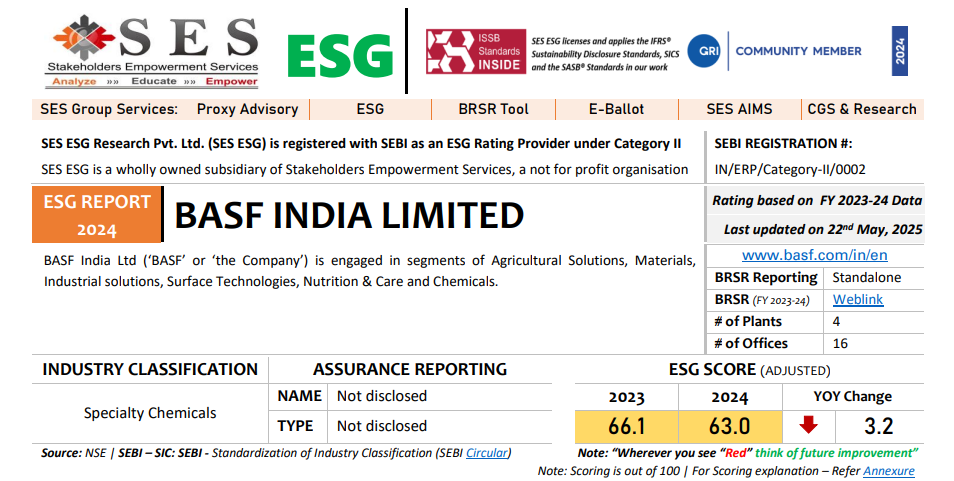Screen dimensions: 954x481
Task: Click the assurance NAME label
Action: tap(299, 396)
